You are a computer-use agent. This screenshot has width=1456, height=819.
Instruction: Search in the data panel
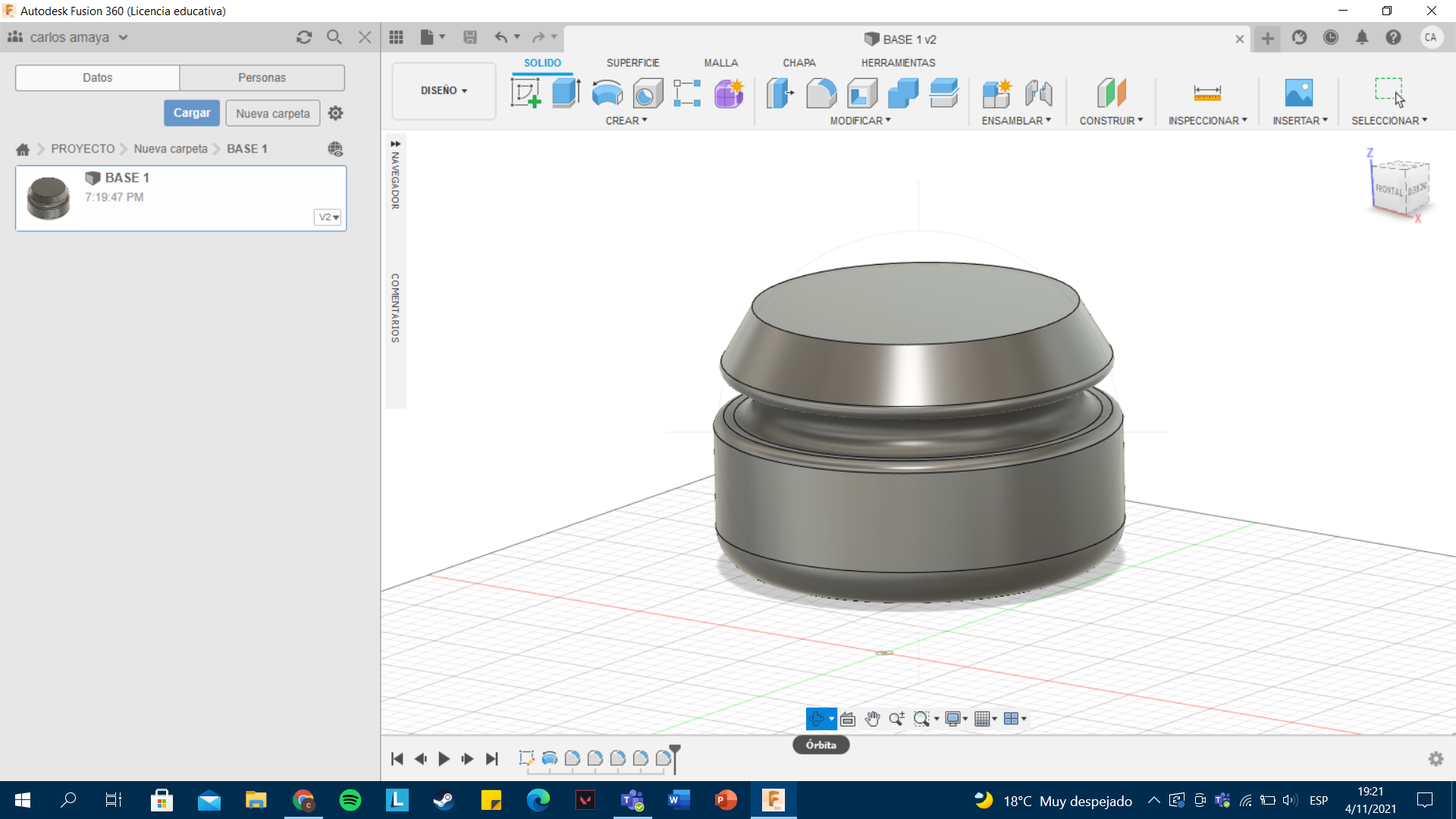pos(334,37)
